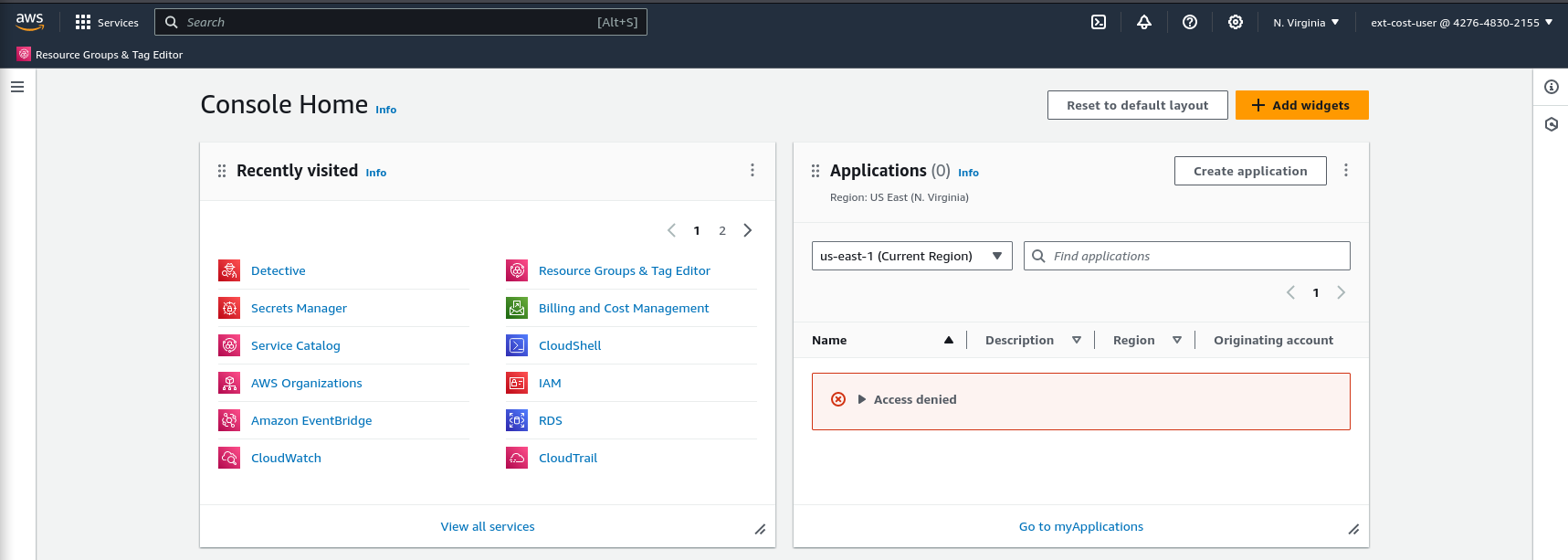Click the Detective service icon
1568x560 pixels.
pyautogui.click(x=229, y=270)
